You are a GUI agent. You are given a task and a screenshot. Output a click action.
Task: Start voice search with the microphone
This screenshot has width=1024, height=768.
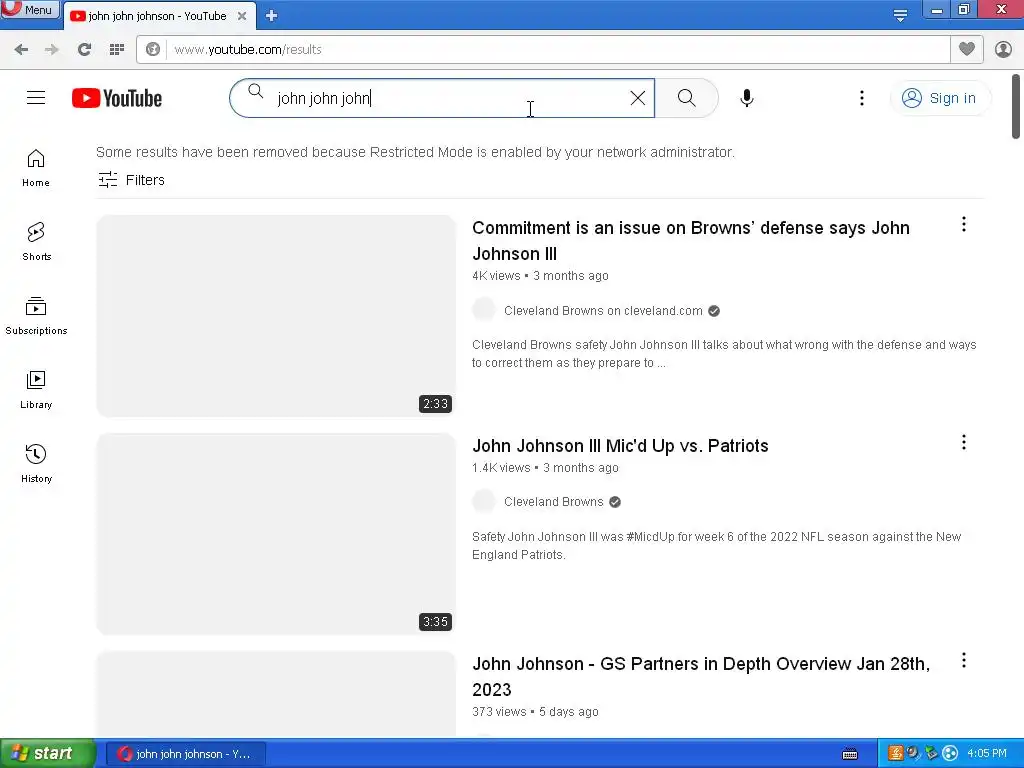pos(747,98)
